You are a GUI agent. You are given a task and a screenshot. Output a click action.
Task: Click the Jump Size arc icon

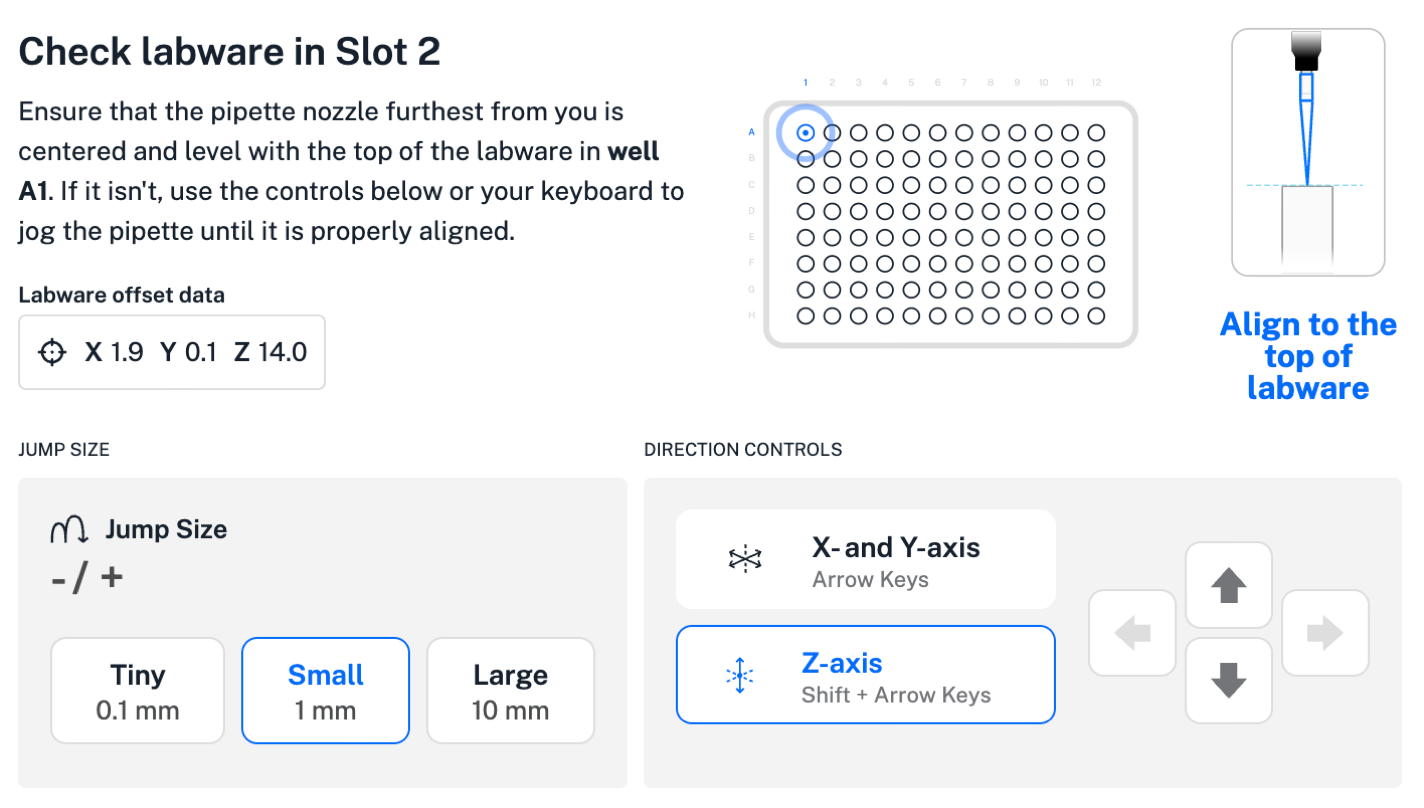click(x=69, y=530)
